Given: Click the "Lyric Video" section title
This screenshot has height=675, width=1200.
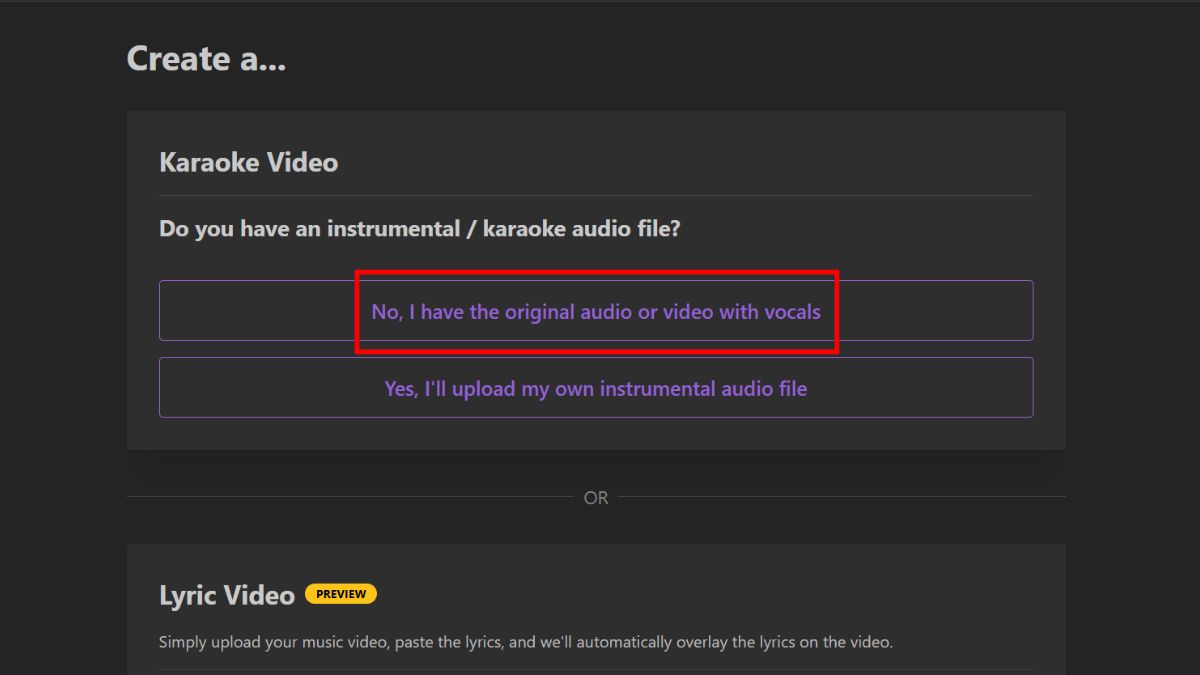Looking at the screenshot, I should 227,596.
